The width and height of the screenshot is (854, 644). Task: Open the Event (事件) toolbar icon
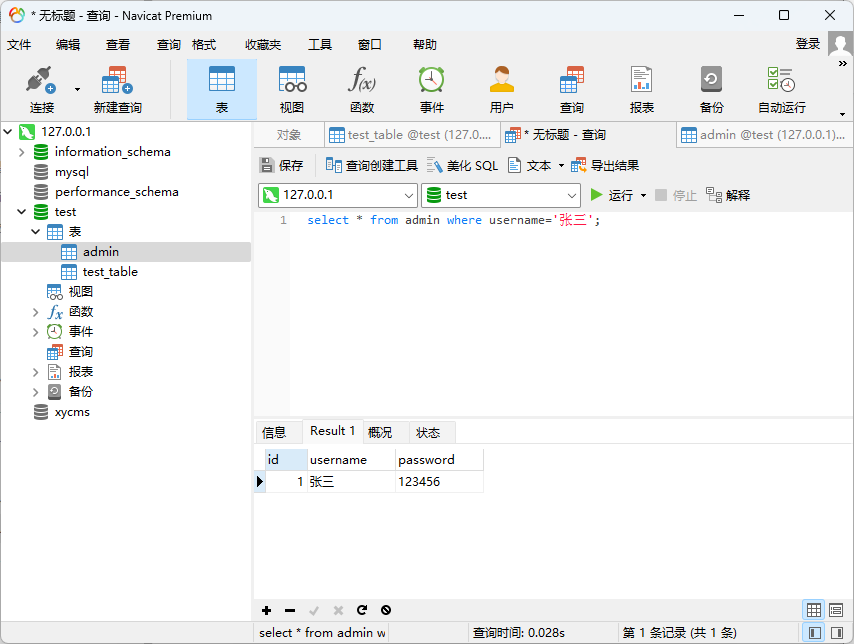[x=432, y=89]
